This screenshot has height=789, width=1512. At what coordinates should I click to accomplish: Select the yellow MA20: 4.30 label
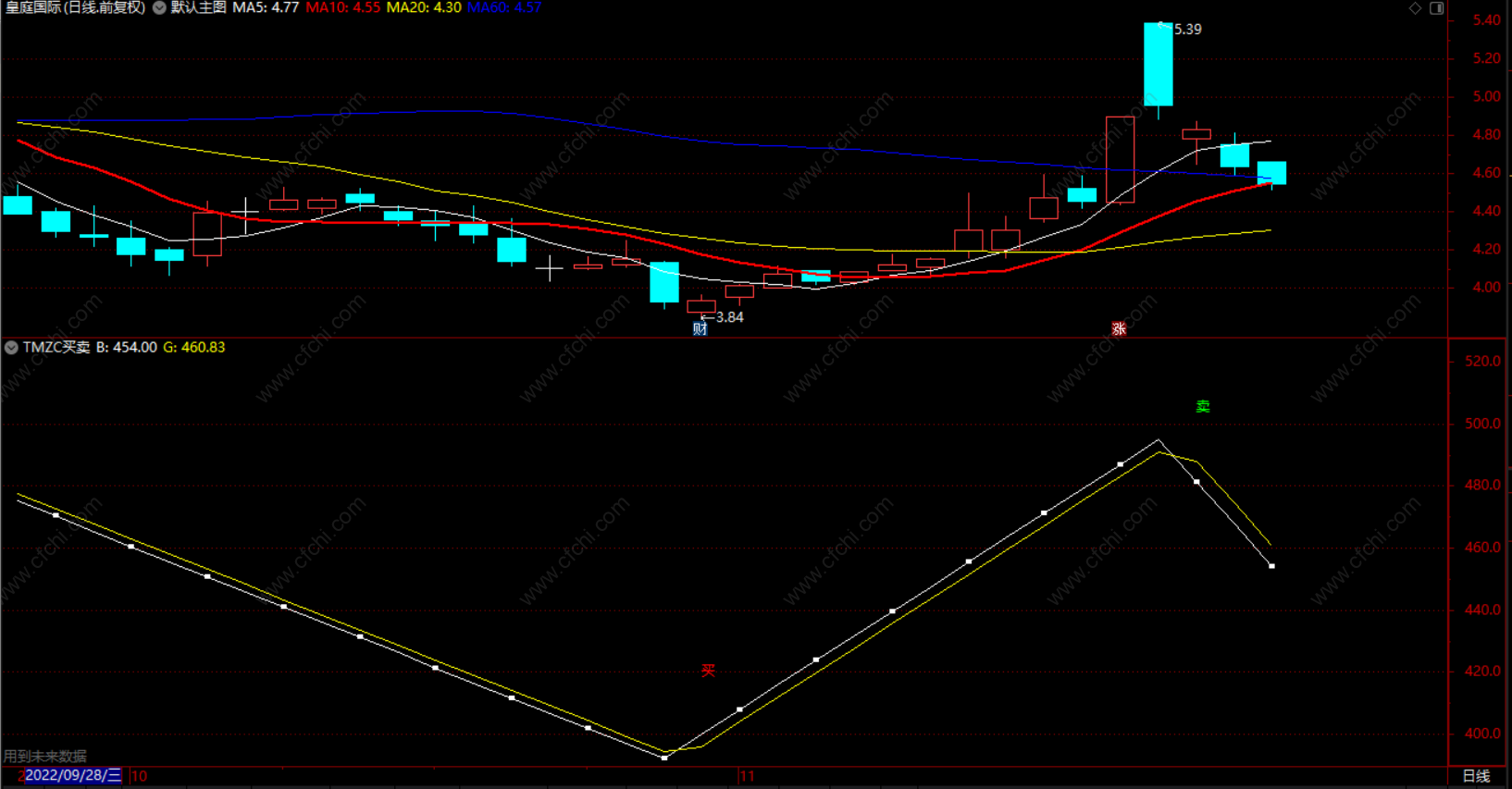pos(424,7)
